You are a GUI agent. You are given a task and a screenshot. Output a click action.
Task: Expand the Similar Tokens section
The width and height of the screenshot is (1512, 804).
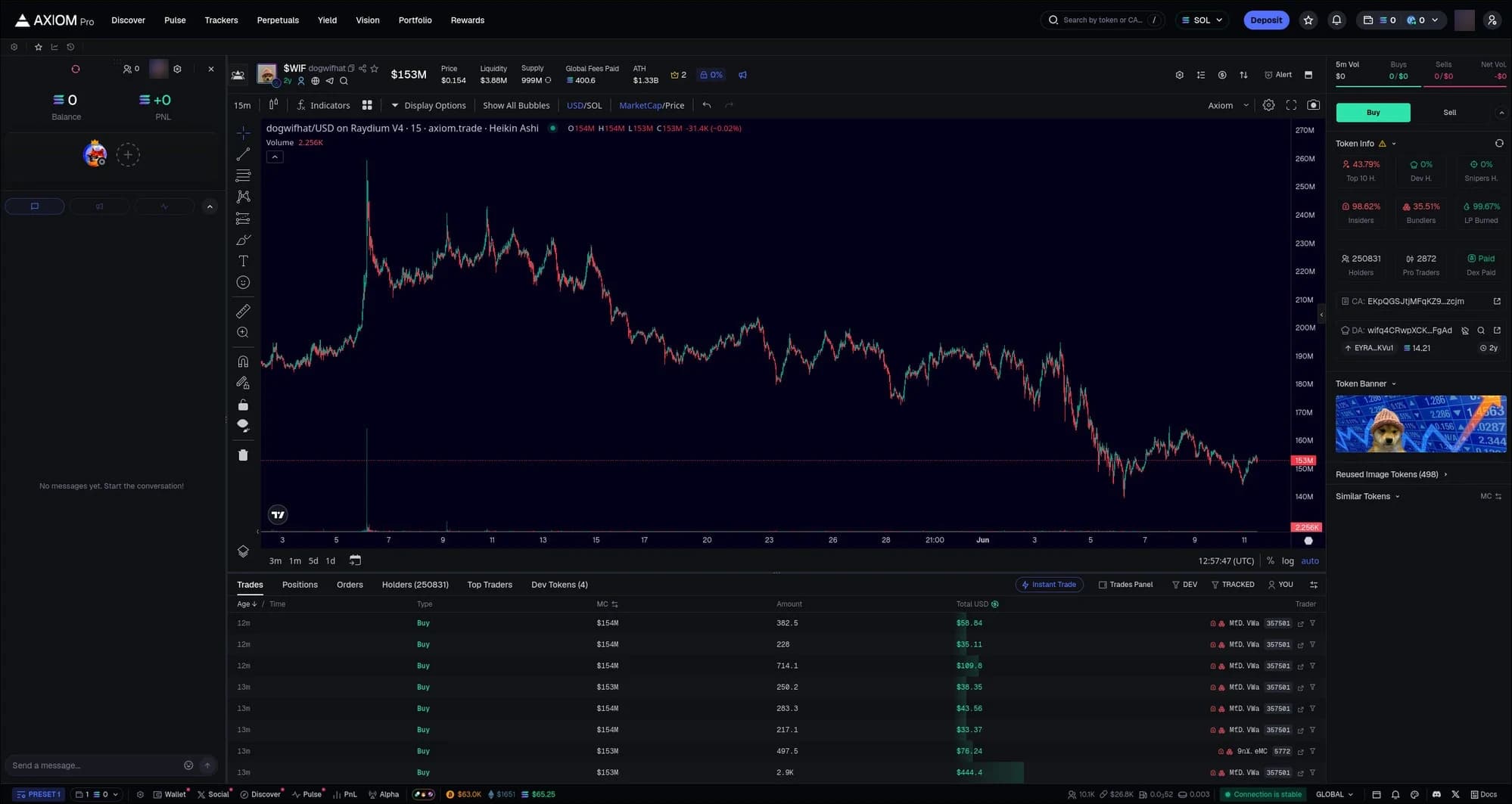pos(1367,496)
